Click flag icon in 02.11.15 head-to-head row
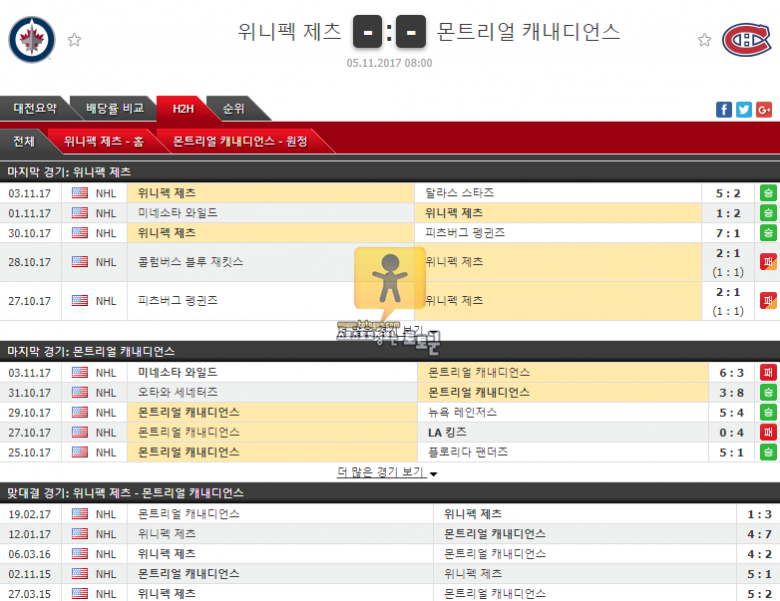 click(x=80, y=574)
